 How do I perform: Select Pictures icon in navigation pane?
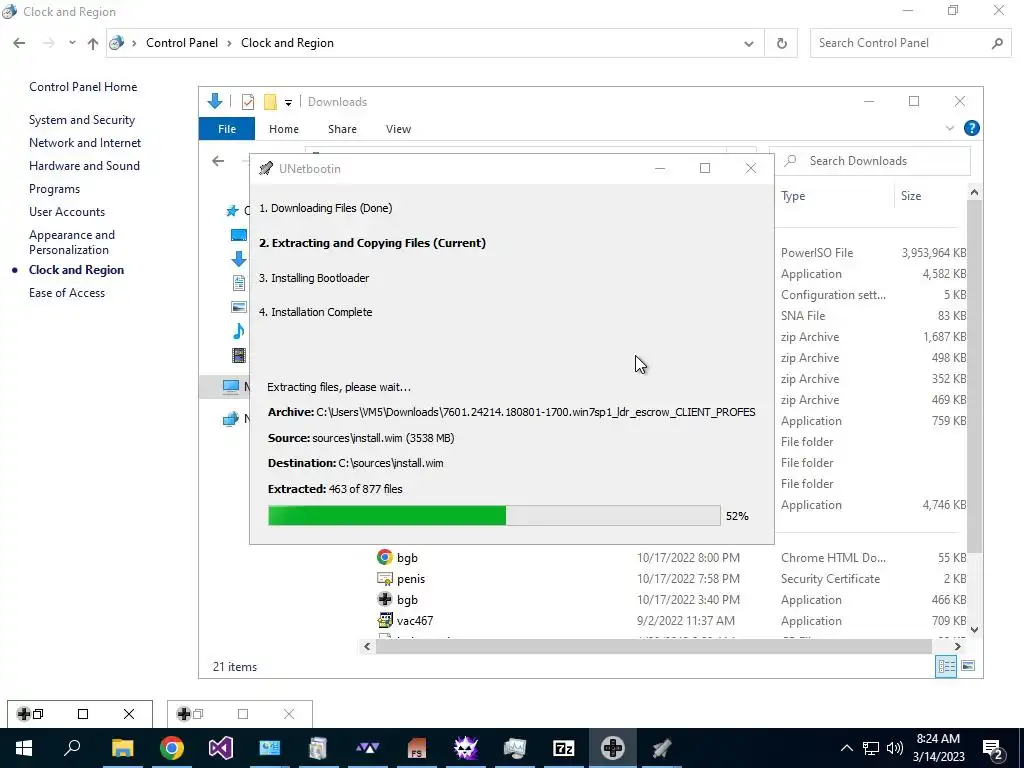point(239,307)
